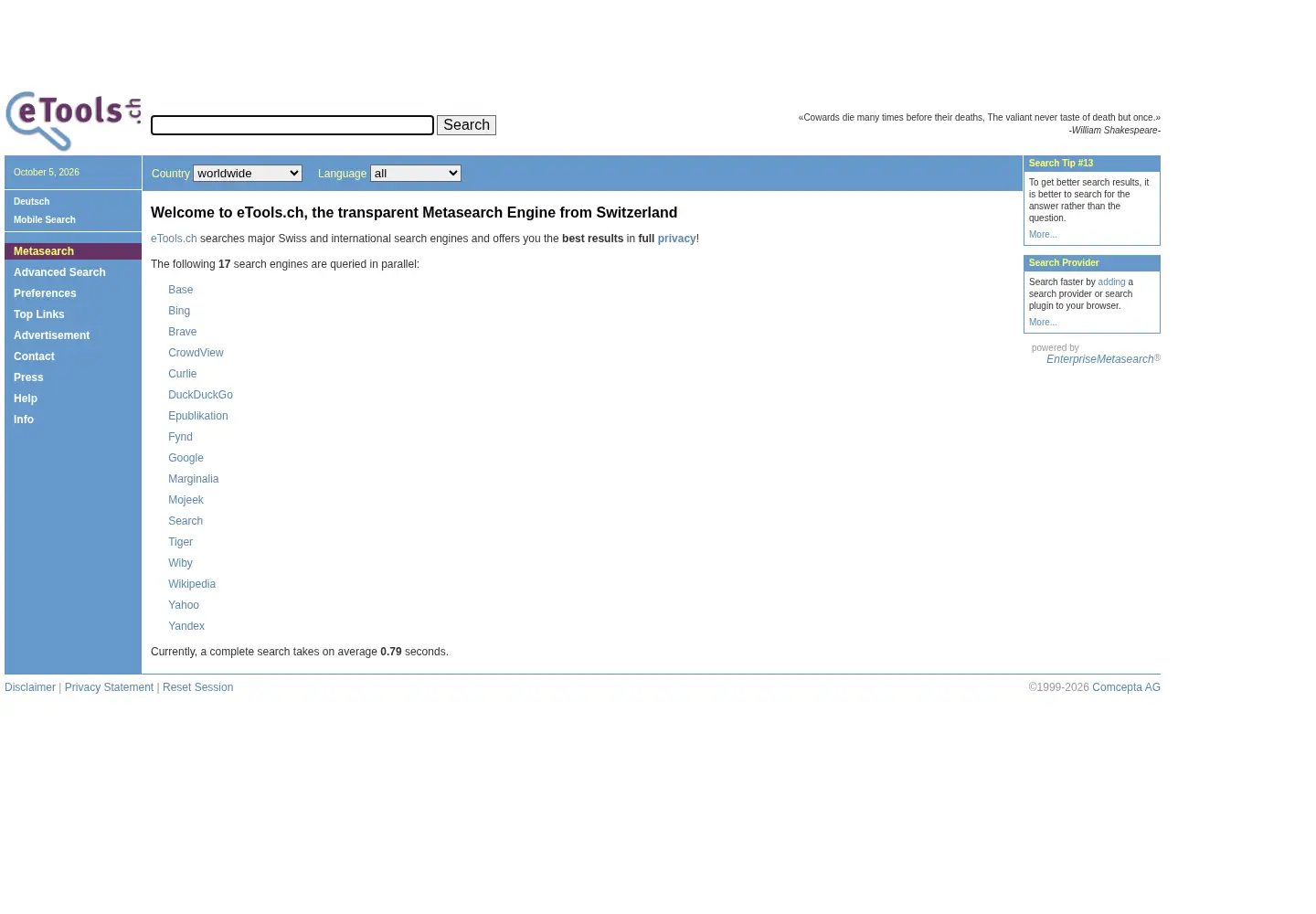Open the Base search engine link
Image resolution: width=1316 pixels, height=914 pixels.
[x=181, y=290]
